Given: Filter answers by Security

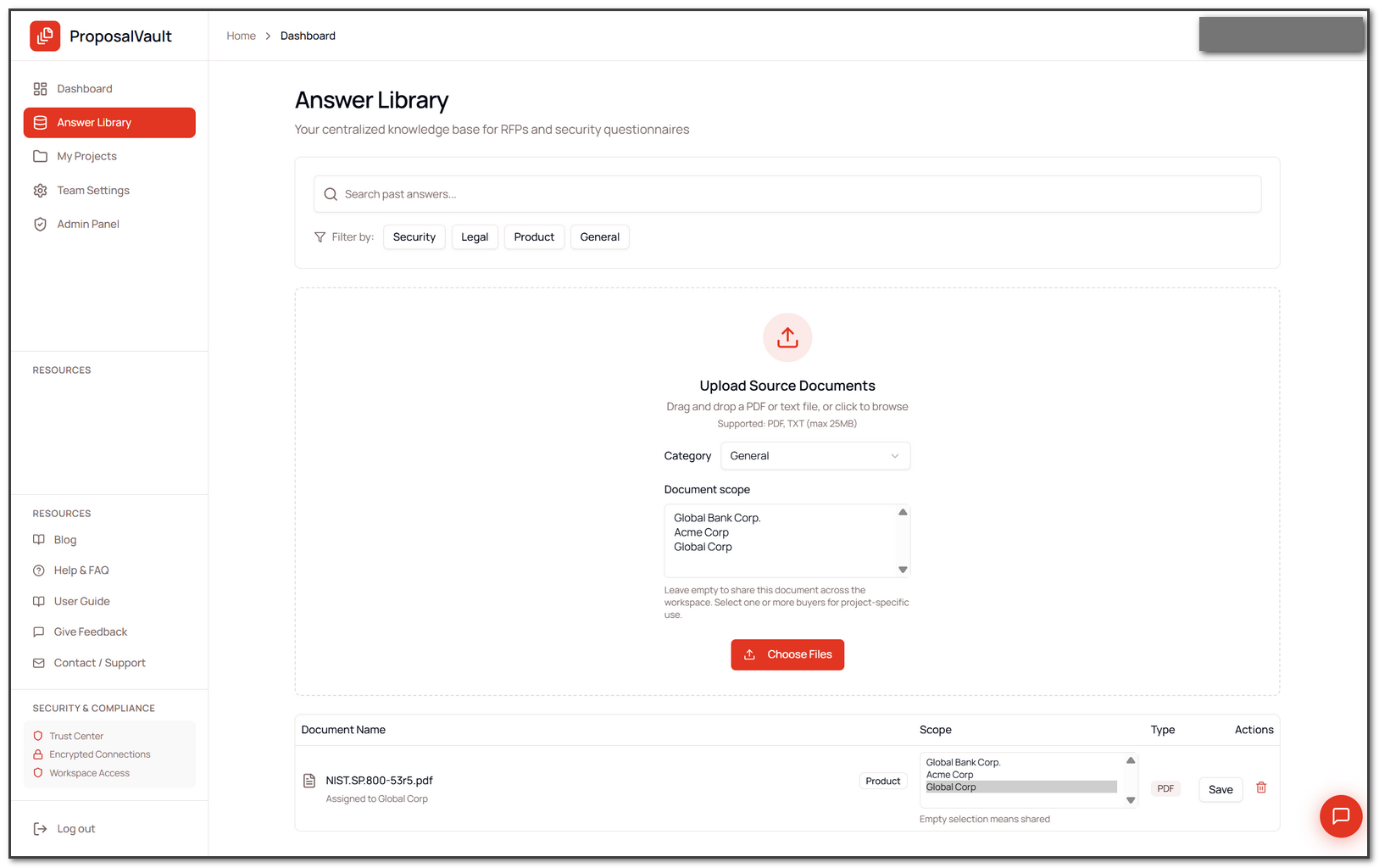Looking at the screenshot, I should click(414, 237).
